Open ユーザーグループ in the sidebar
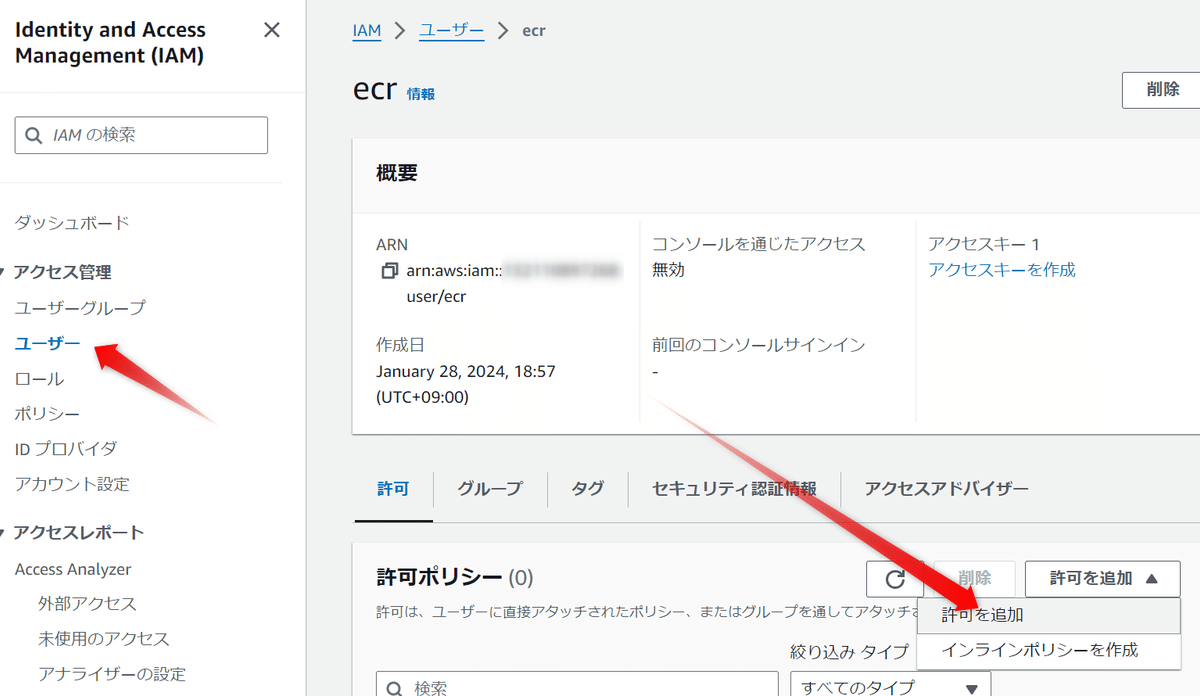This screenshot has width=1200, height=696. pos(80,308)
